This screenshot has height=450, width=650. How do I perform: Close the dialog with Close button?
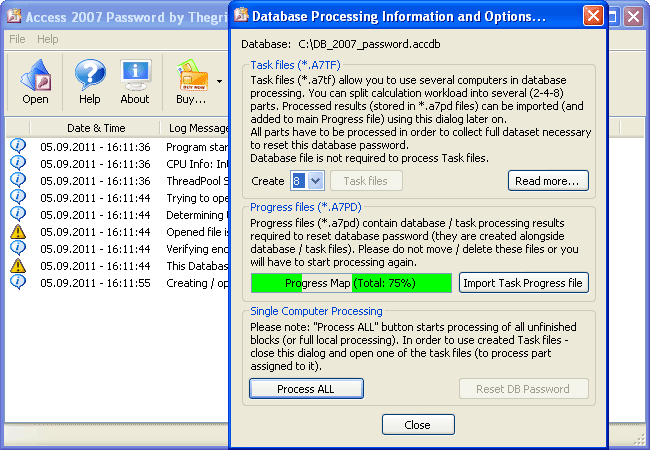pyautogui.click(x=418, y=425)
